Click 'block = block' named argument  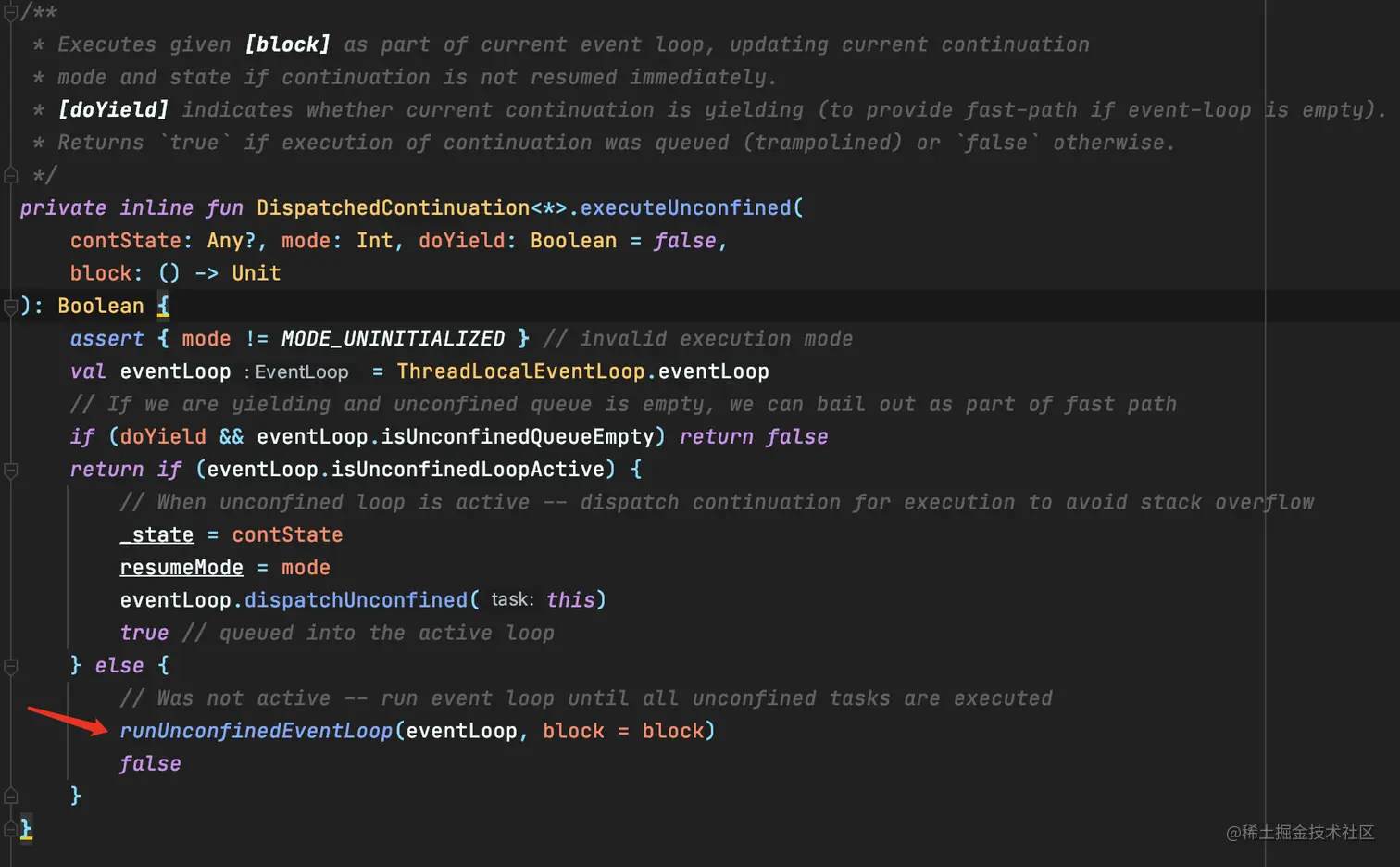[x=623, y=731]
